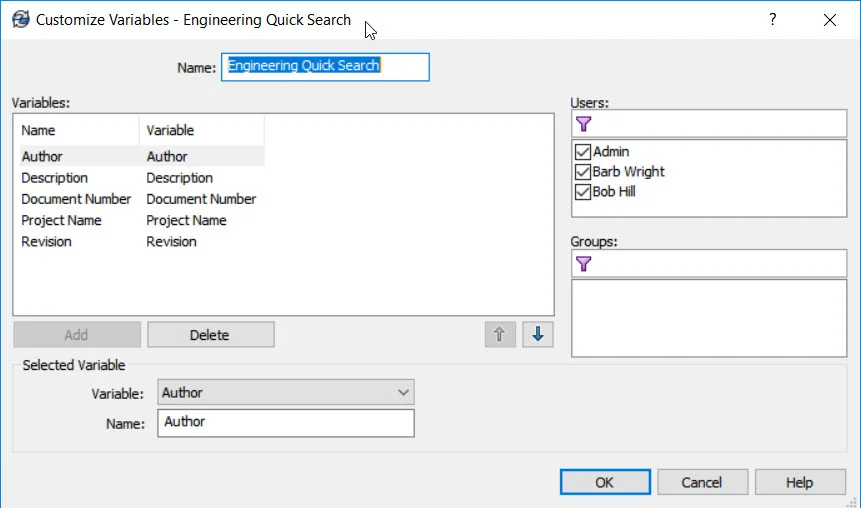Select the Document Number variable row

(76, 199)
